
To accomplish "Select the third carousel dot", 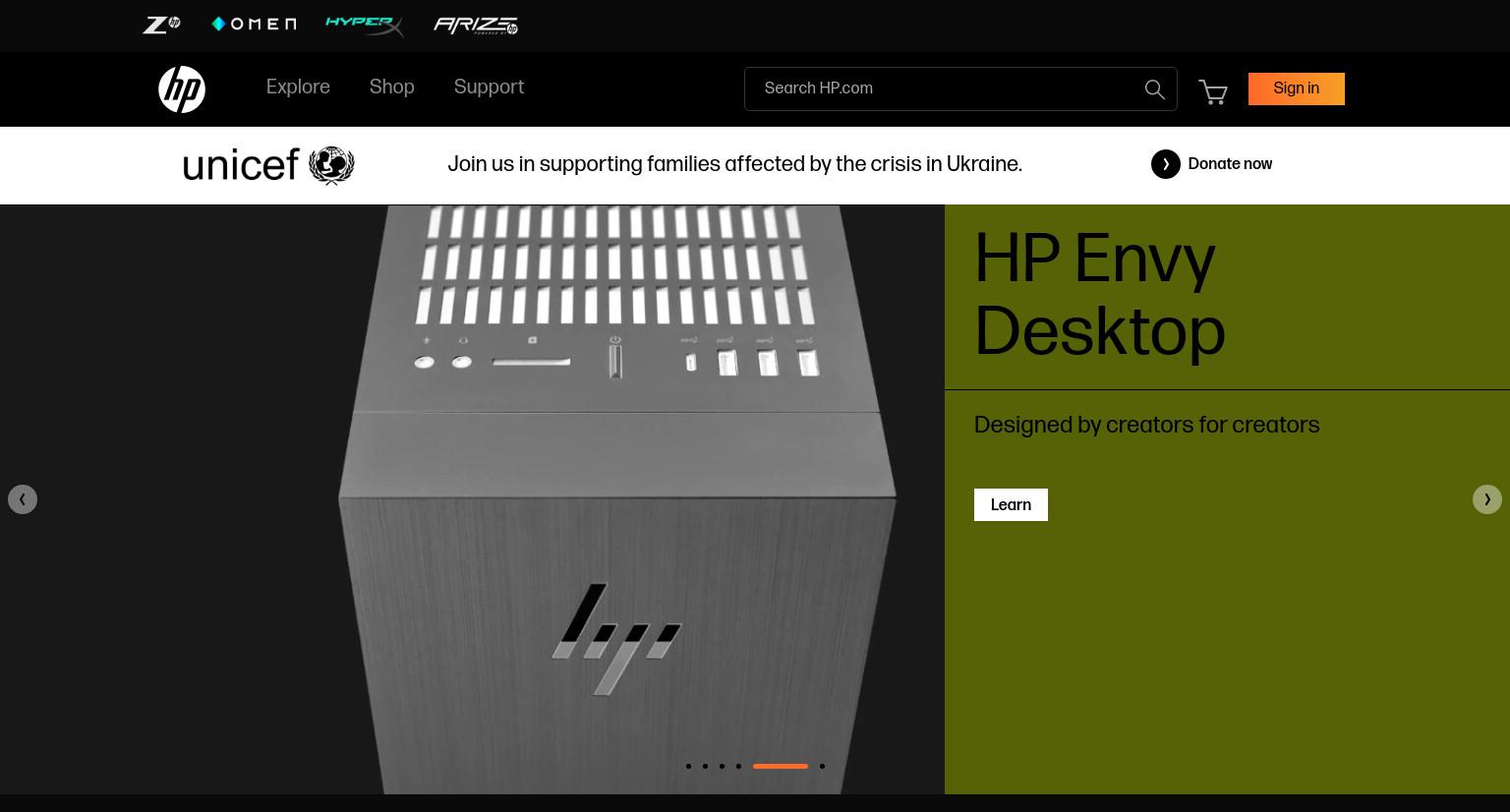I will pyautogui.click(x=722, y=766).
